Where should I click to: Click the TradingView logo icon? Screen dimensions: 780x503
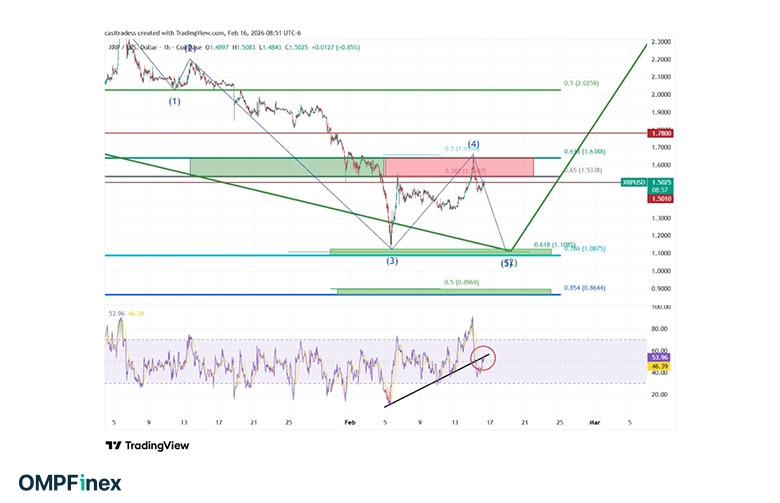point(113,445)
